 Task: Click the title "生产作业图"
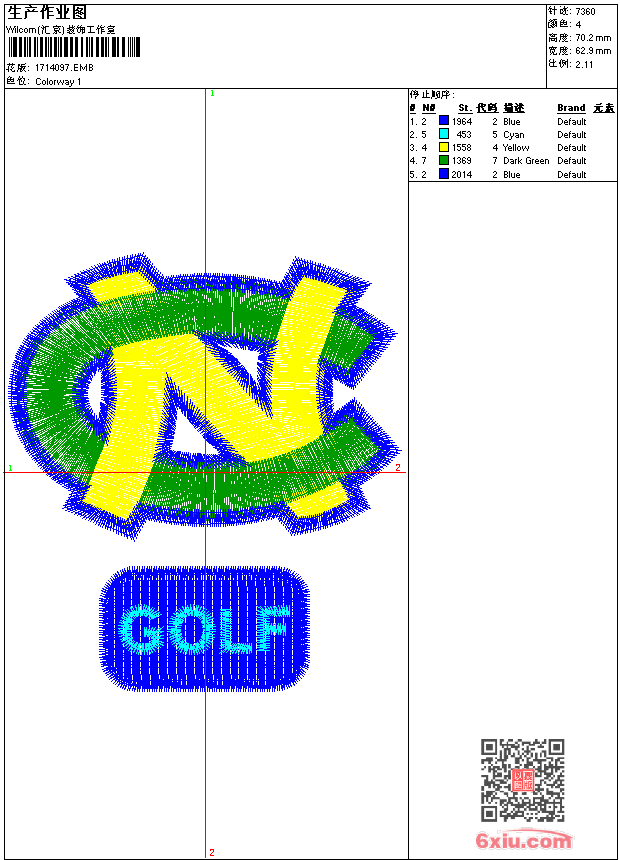tap(47, 13)
